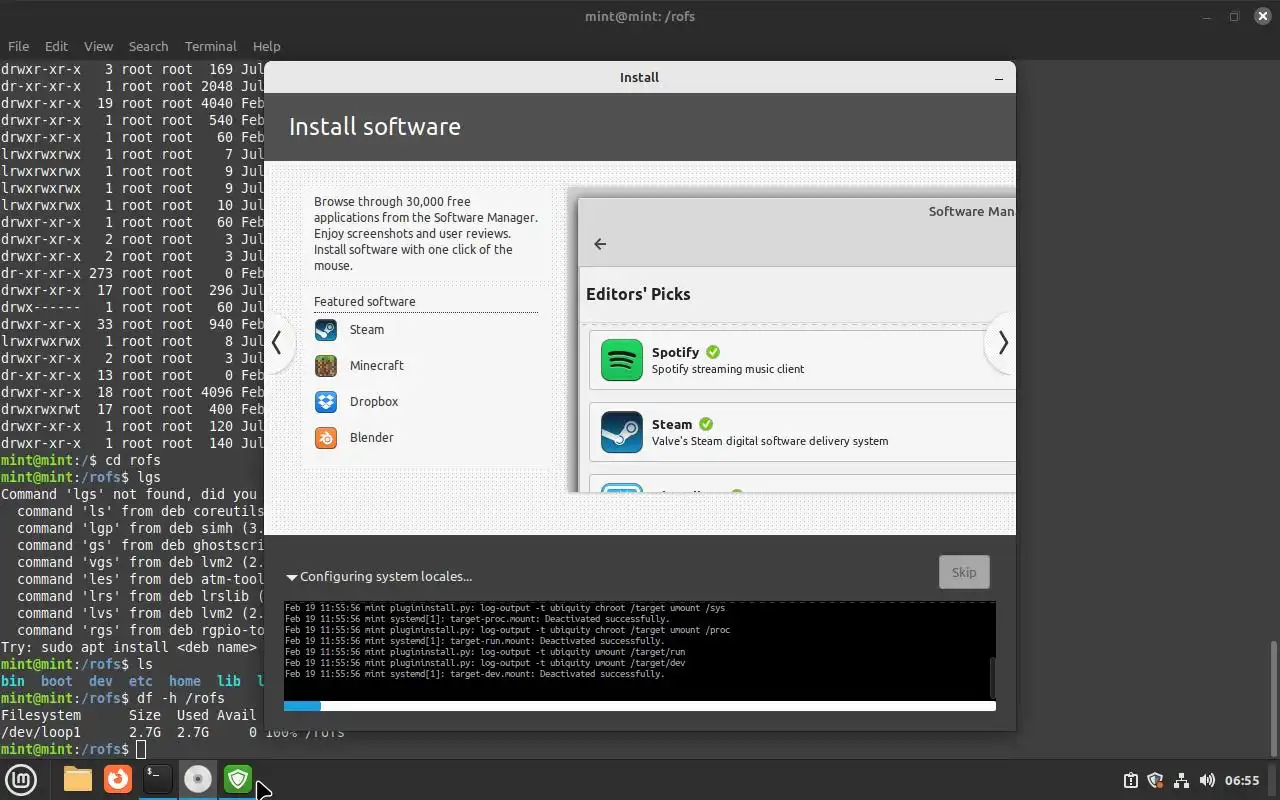Open the terminal File menu
This screenshot has height=800, width=1280.
pyautogui.click(x=18, y=46)
